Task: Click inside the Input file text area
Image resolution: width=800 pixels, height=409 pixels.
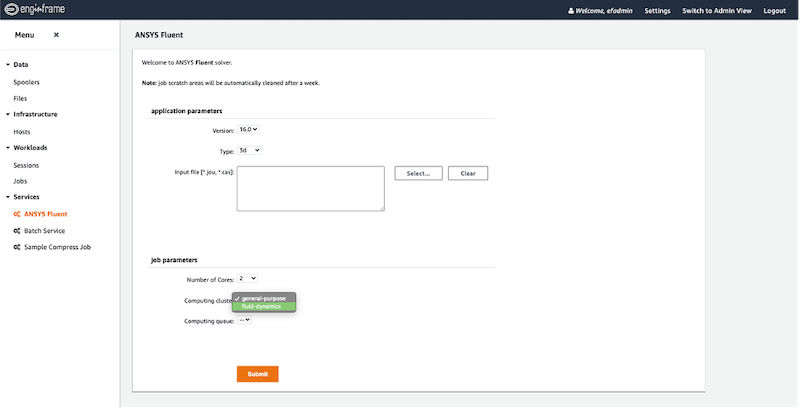Action: point(311,189)
